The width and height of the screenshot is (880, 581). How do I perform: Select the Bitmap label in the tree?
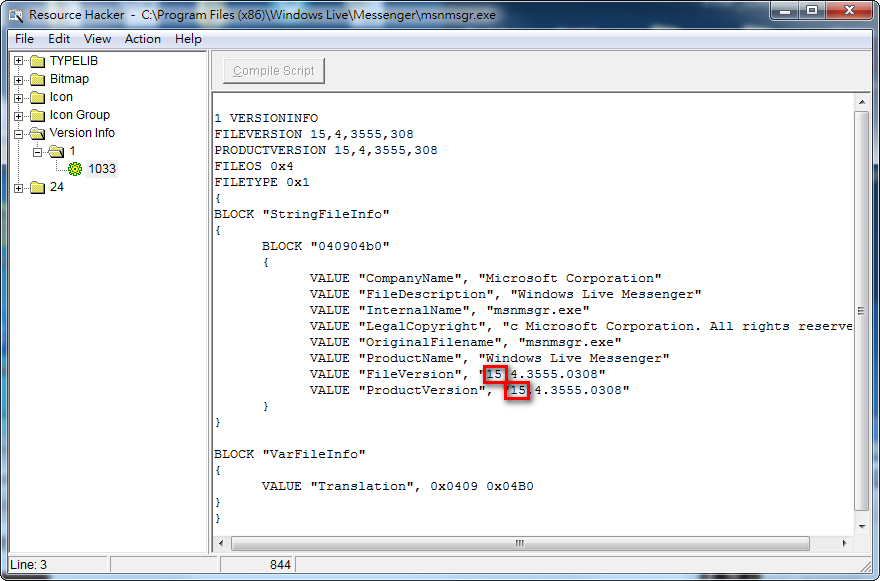[69, 79]
